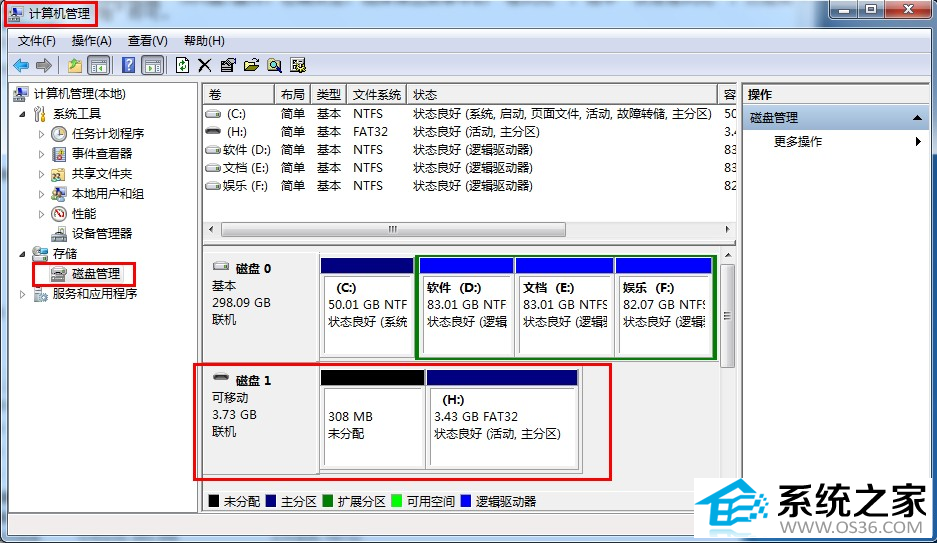937x543 pixels.
Task: Go up one level with folder icon
Action: pos(75,65)
